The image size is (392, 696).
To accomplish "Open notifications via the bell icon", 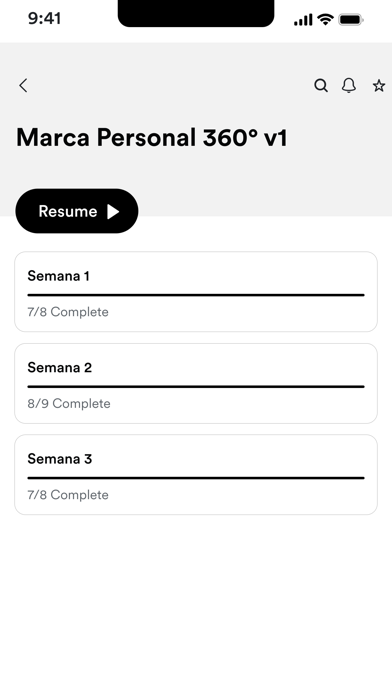I will pos(349,85).
